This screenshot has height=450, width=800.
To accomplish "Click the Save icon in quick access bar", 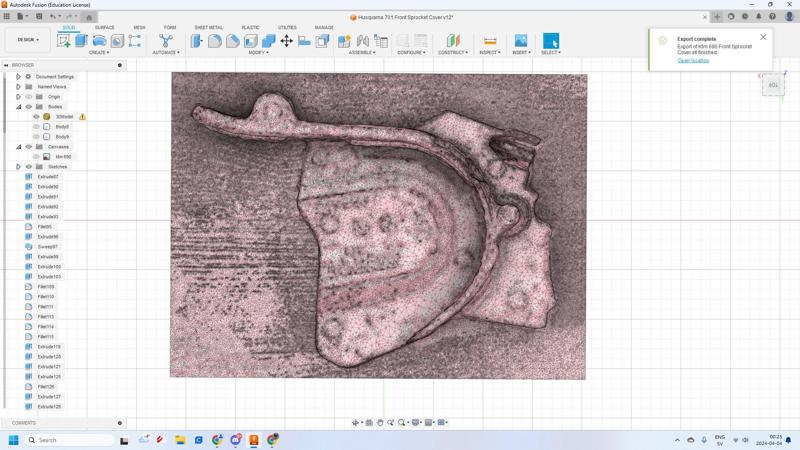I will [39, 16].
